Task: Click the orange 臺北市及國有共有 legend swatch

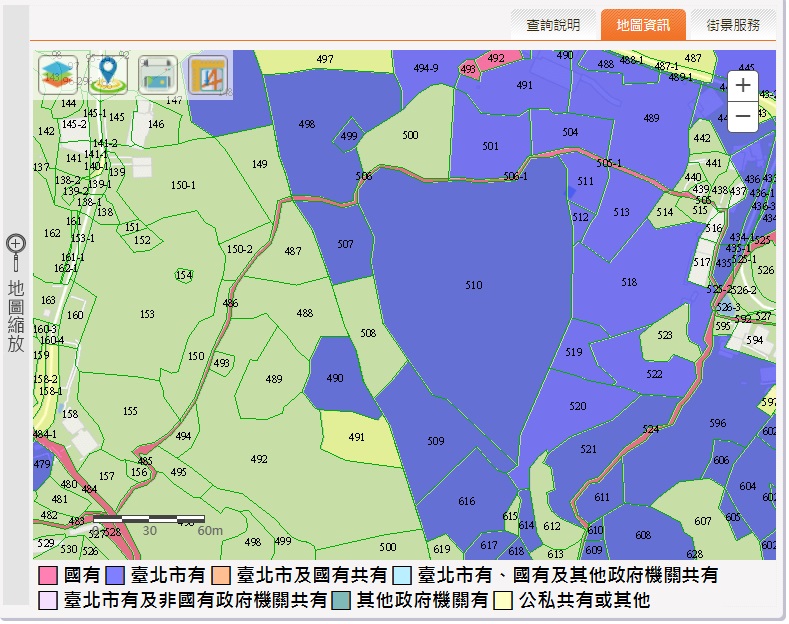Action: point(221,576)
